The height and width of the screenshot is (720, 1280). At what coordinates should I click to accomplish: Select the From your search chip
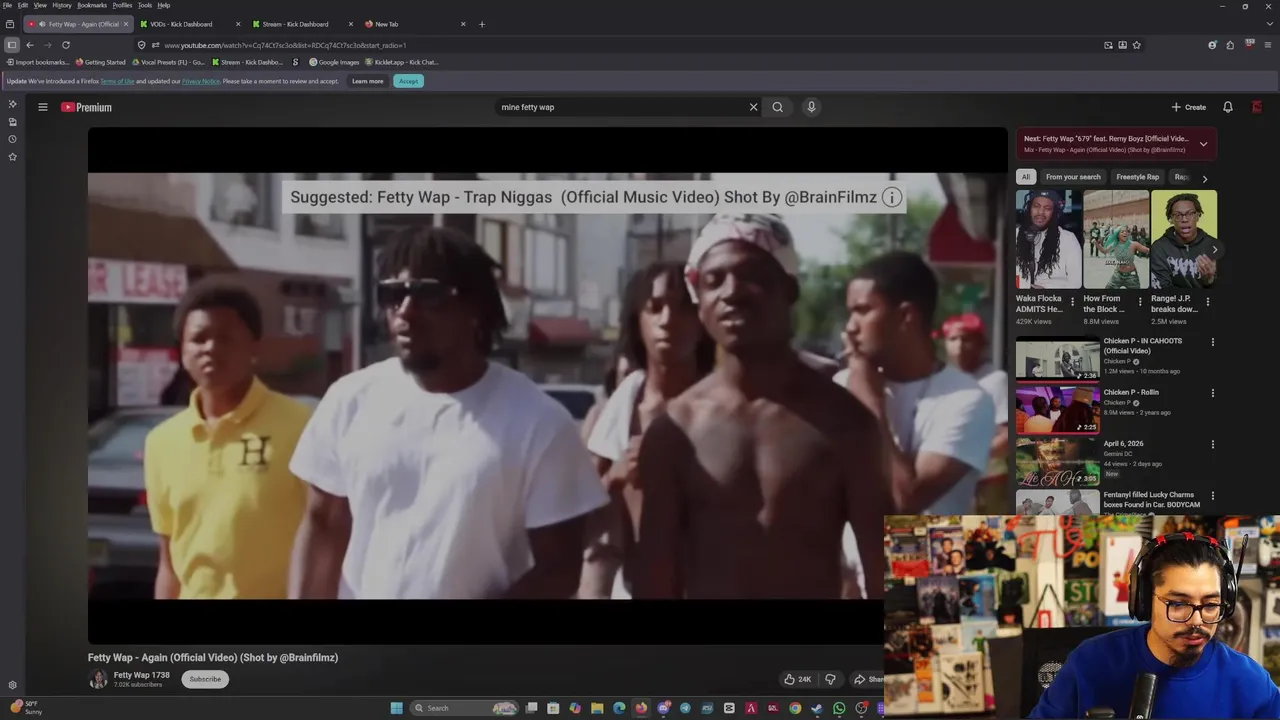(1073, 177)
